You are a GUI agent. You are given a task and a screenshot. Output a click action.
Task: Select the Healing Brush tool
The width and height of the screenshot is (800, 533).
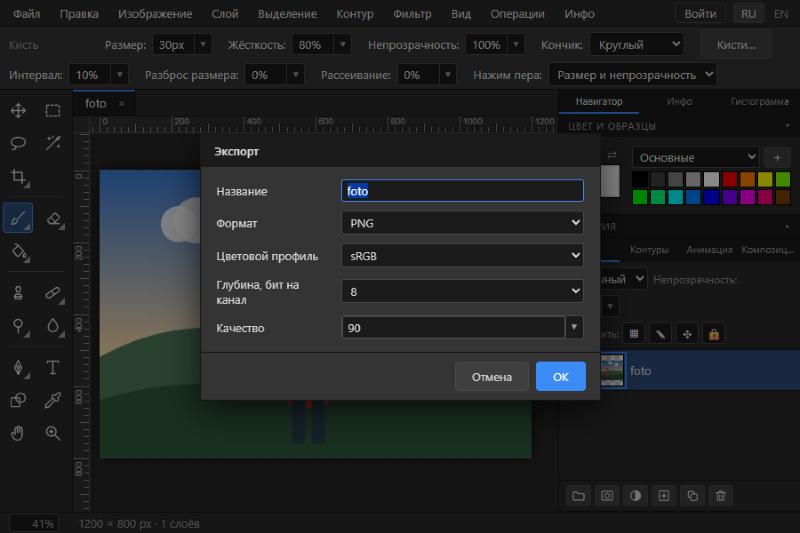point(53,293)
